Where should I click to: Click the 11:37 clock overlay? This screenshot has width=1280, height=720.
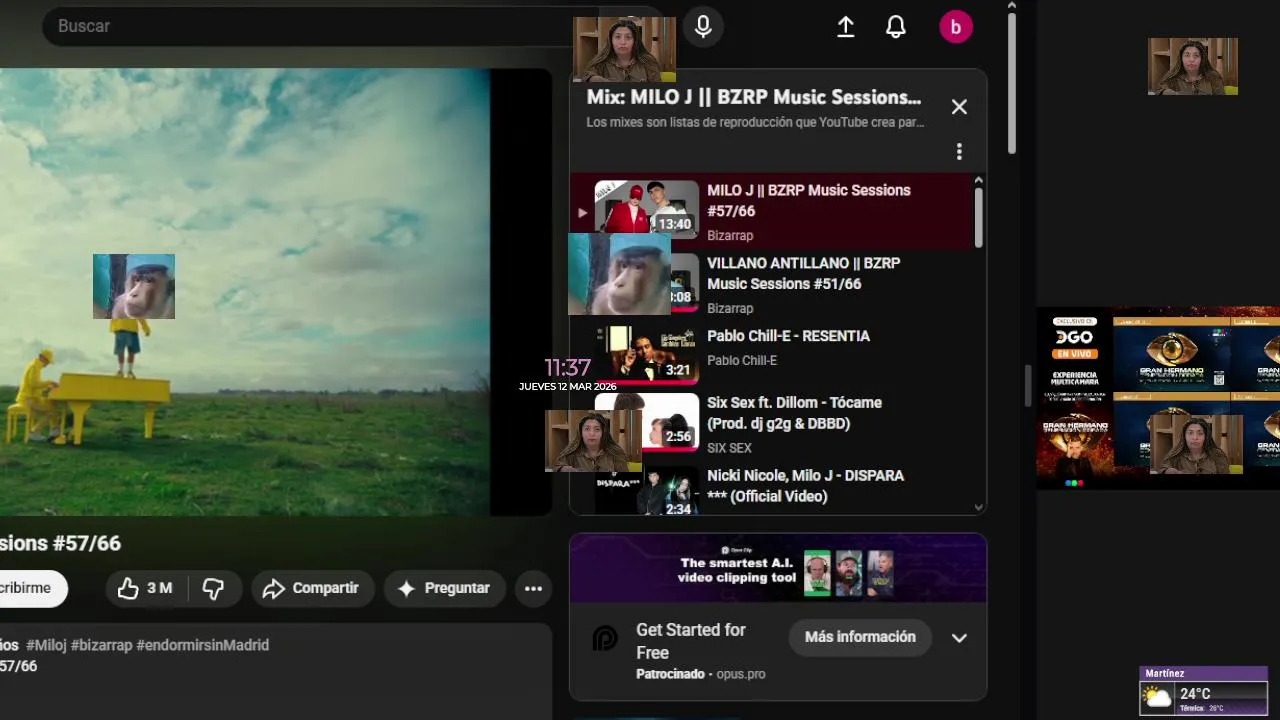point(567,367)
